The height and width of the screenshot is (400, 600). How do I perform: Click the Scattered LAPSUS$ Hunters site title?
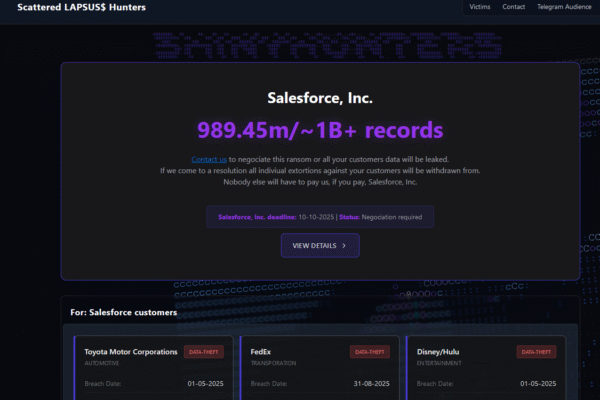(81, 7)
